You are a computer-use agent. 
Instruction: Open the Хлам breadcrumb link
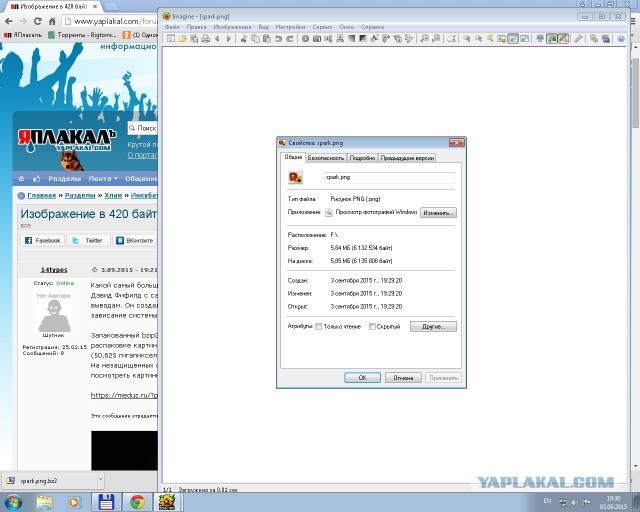(x=113, y=196)
